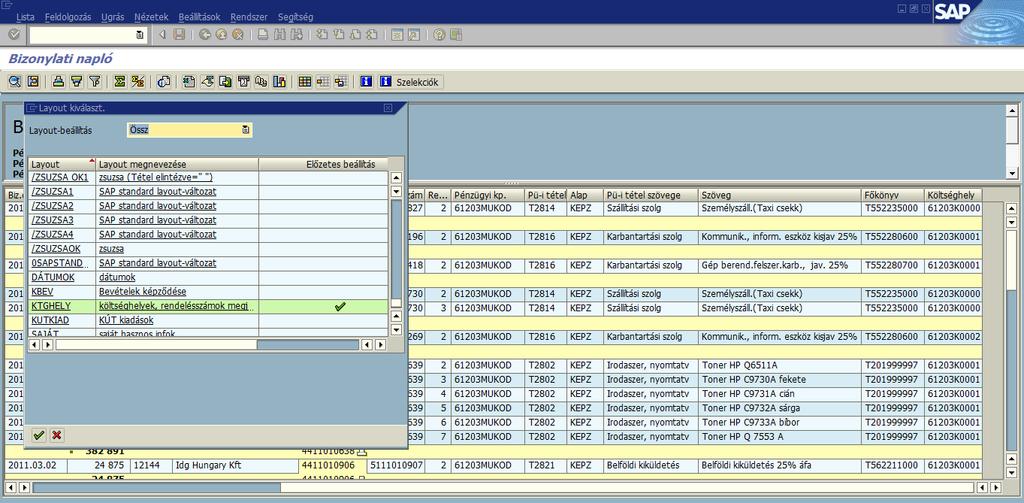Select the /ZSUZSA3 layout link

52,220
